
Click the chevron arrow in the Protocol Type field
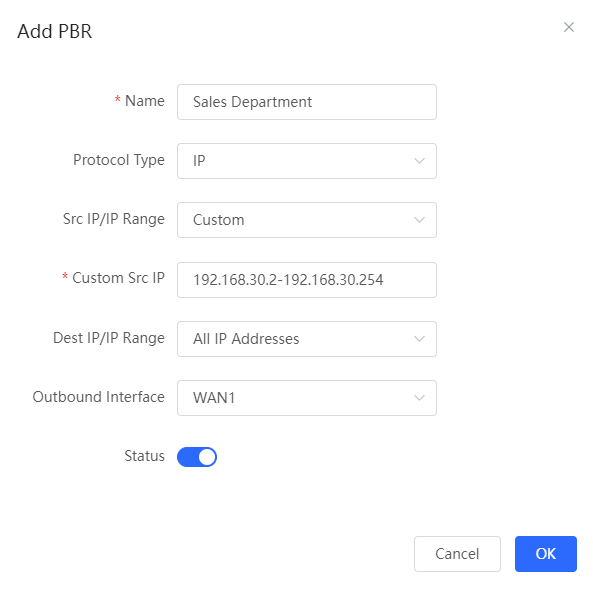pyautogui.click(x=419, y=161)
